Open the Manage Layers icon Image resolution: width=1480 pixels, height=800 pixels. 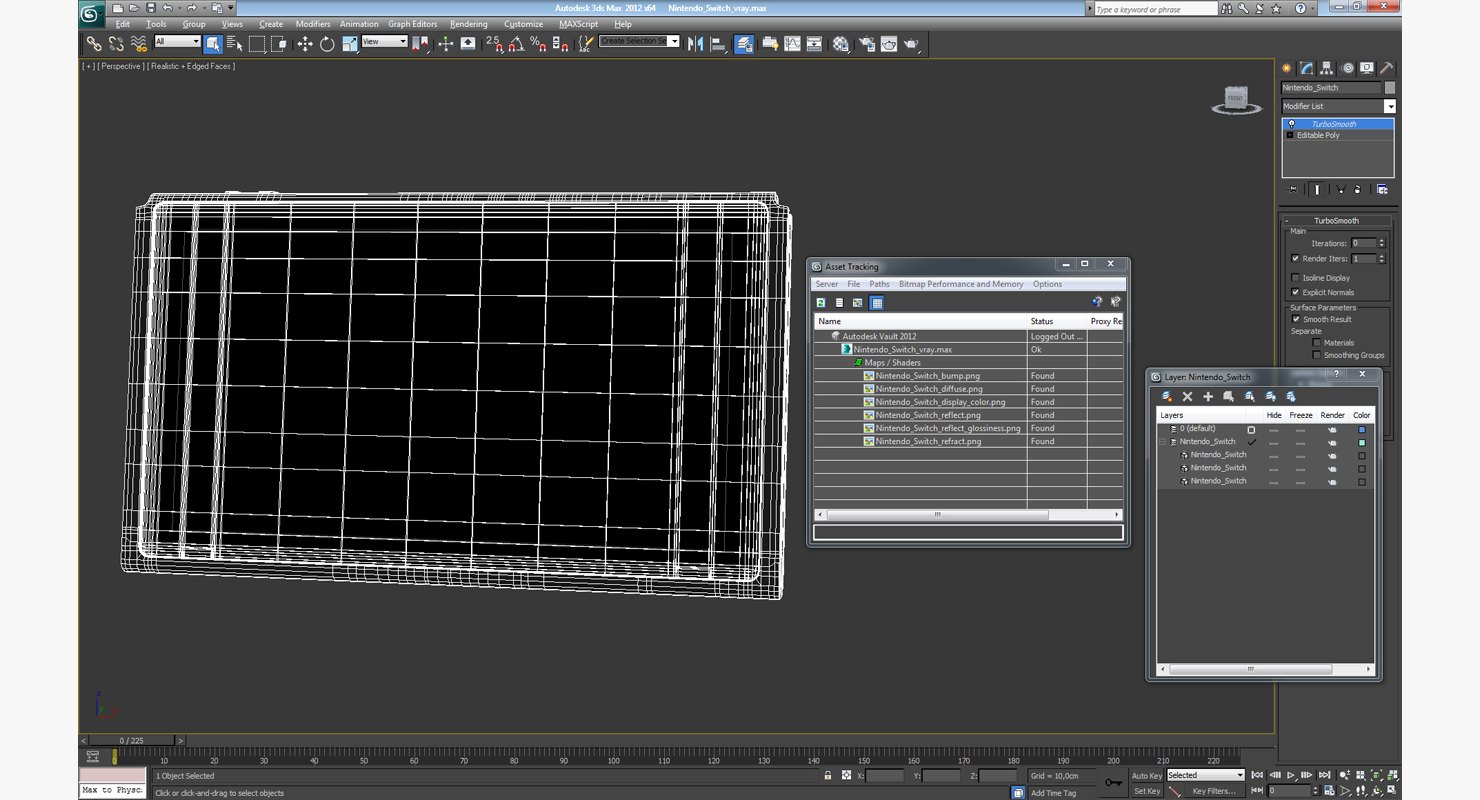pyautogui.click(x=744, y=43)
